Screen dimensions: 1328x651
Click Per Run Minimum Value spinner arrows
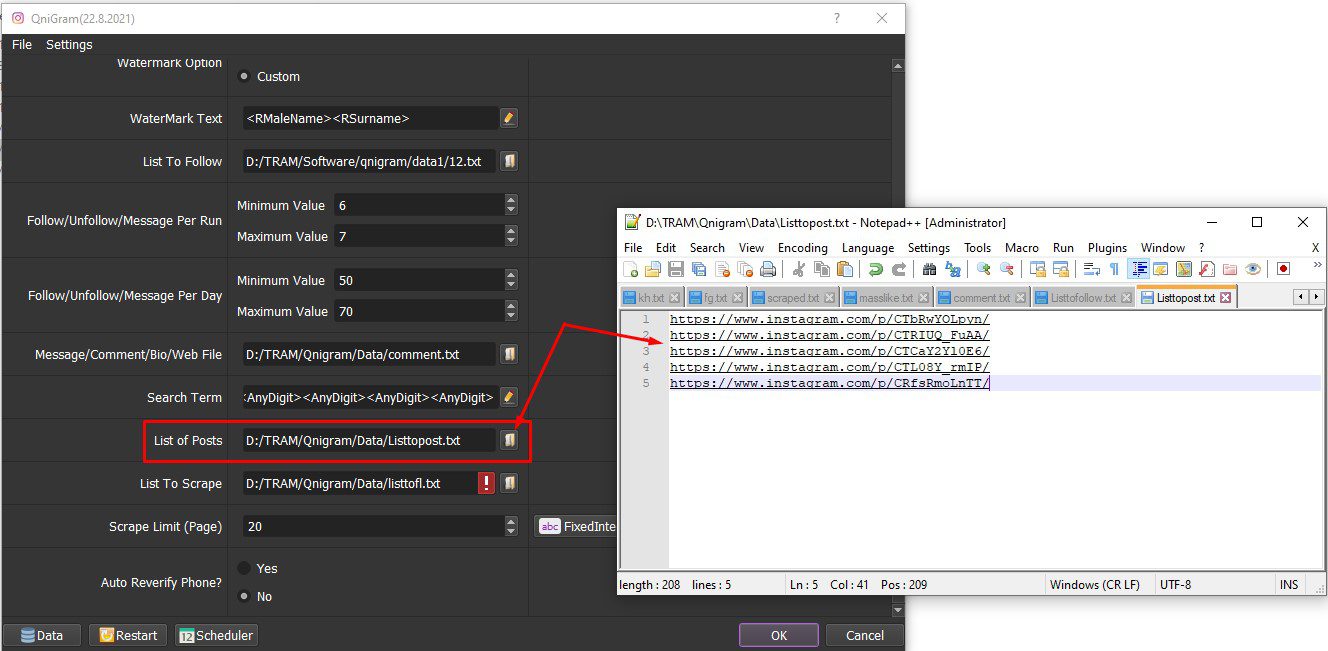[511, 205]
